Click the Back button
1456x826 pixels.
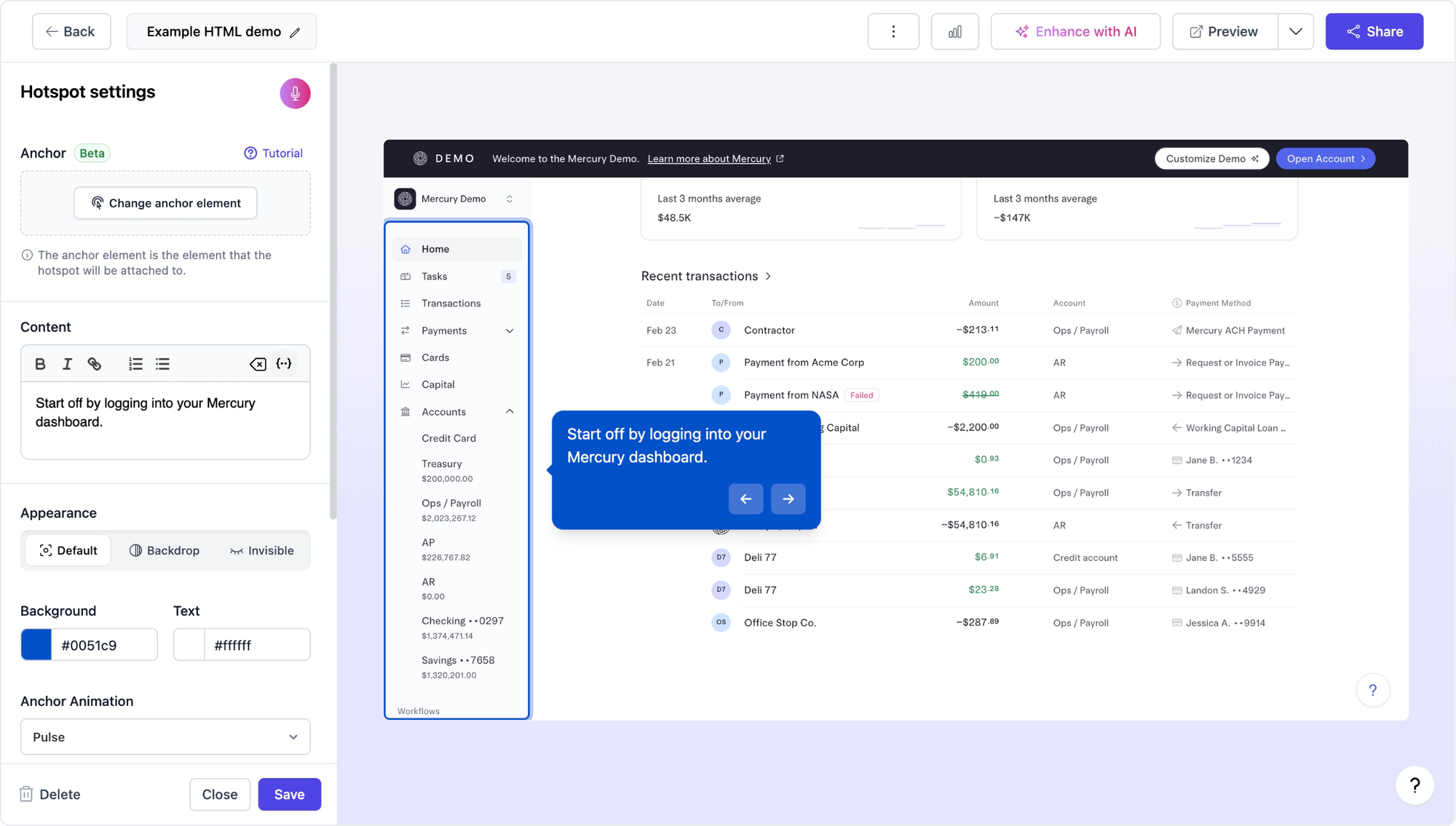point(71,31)
